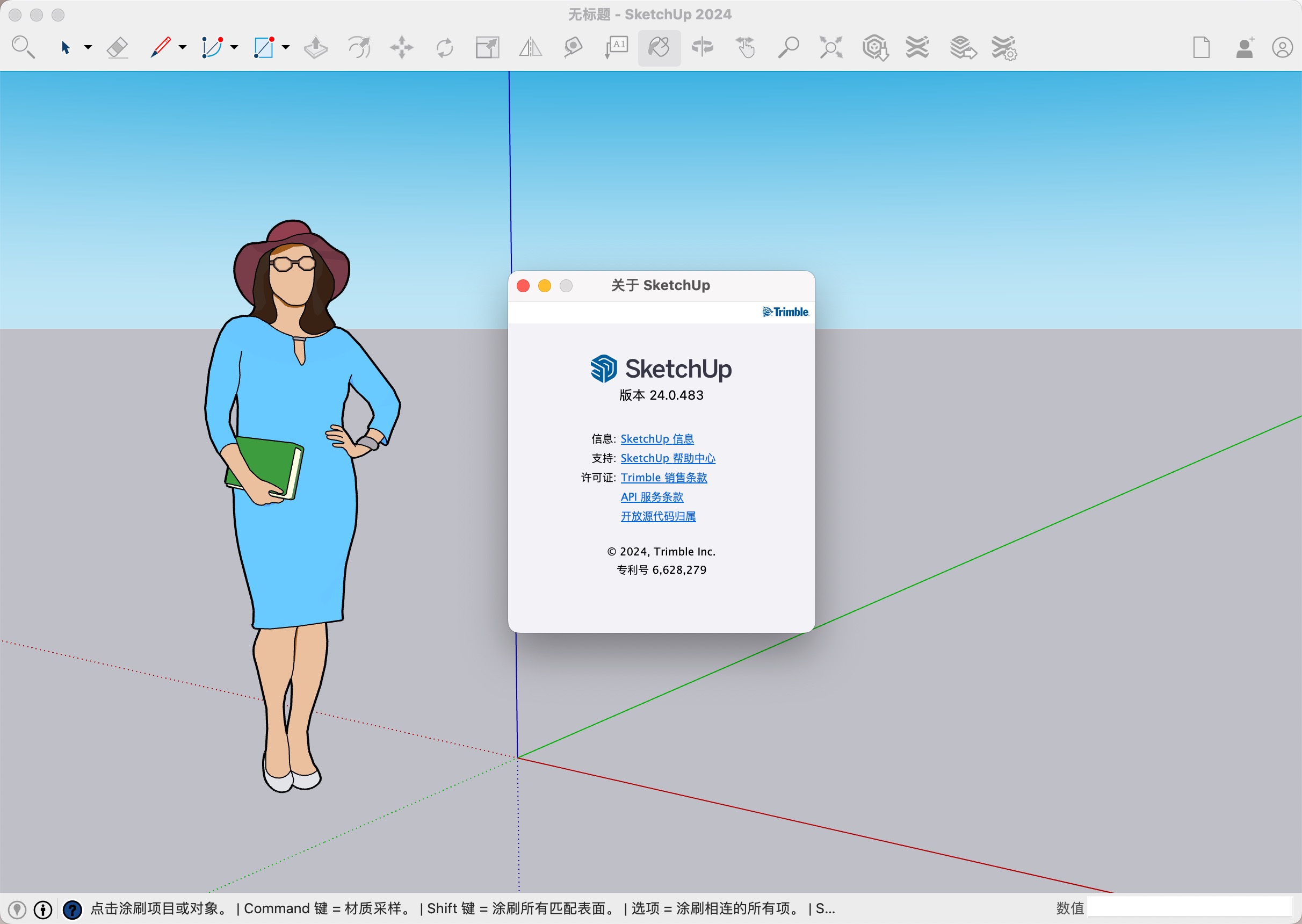Open the API 服务条款 link
This screenshot has height=924, width=1302.
[x=652, y=497]
